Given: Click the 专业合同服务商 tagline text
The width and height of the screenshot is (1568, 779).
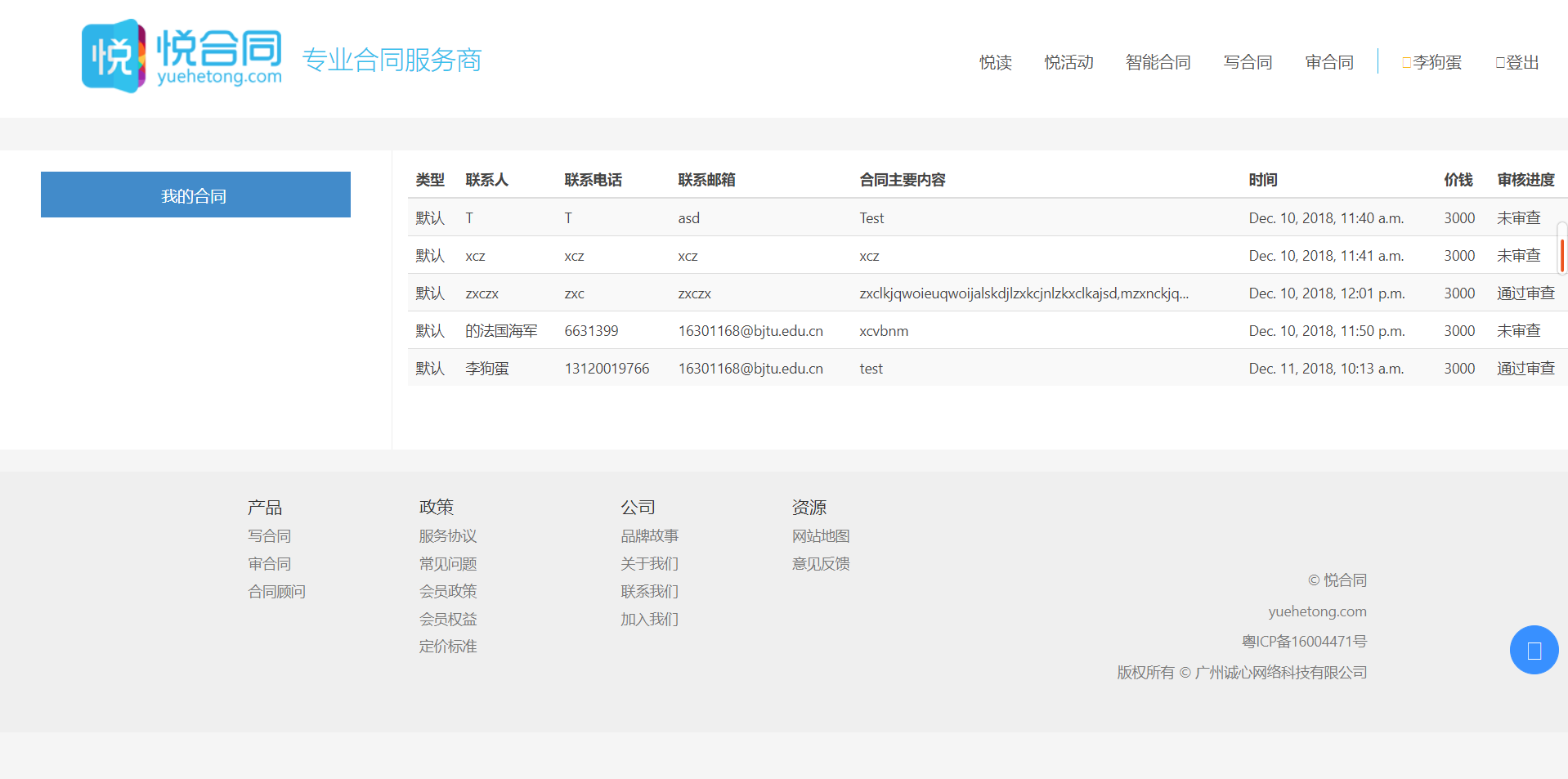Looking at the screenshot, I should click(392, 60).
